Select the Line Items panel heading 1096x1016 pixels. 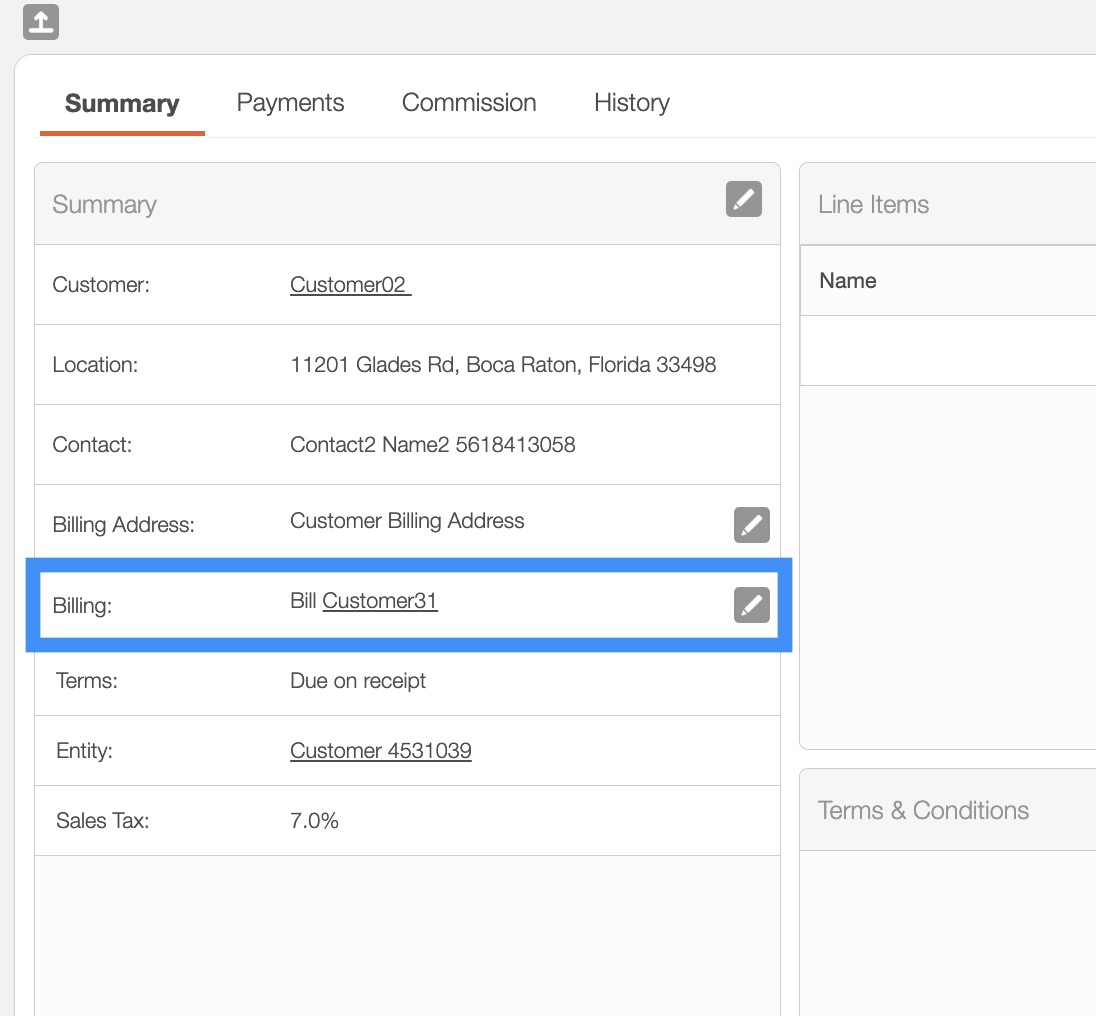pos(873,205)
